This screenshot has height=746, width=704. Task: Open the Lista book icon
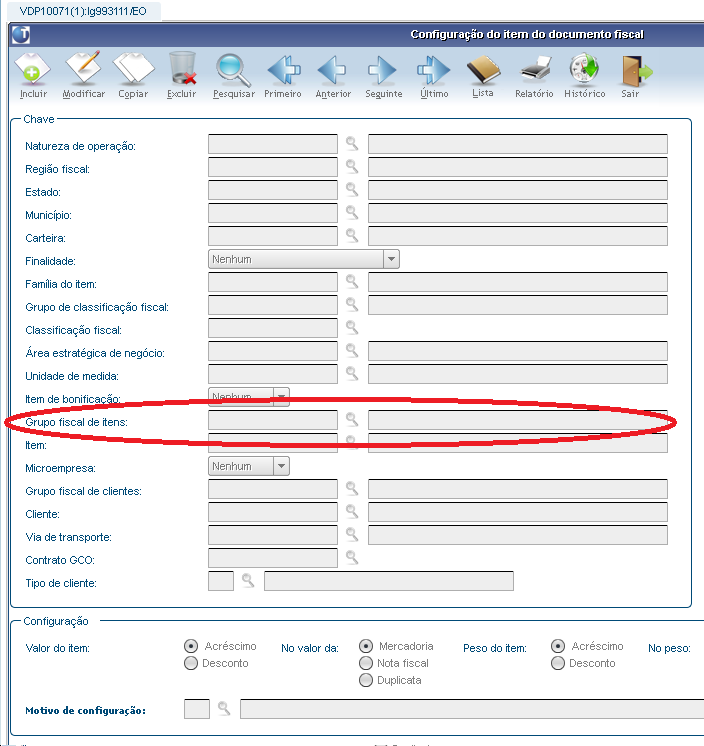pyautogui.click(x=483, y=69)
